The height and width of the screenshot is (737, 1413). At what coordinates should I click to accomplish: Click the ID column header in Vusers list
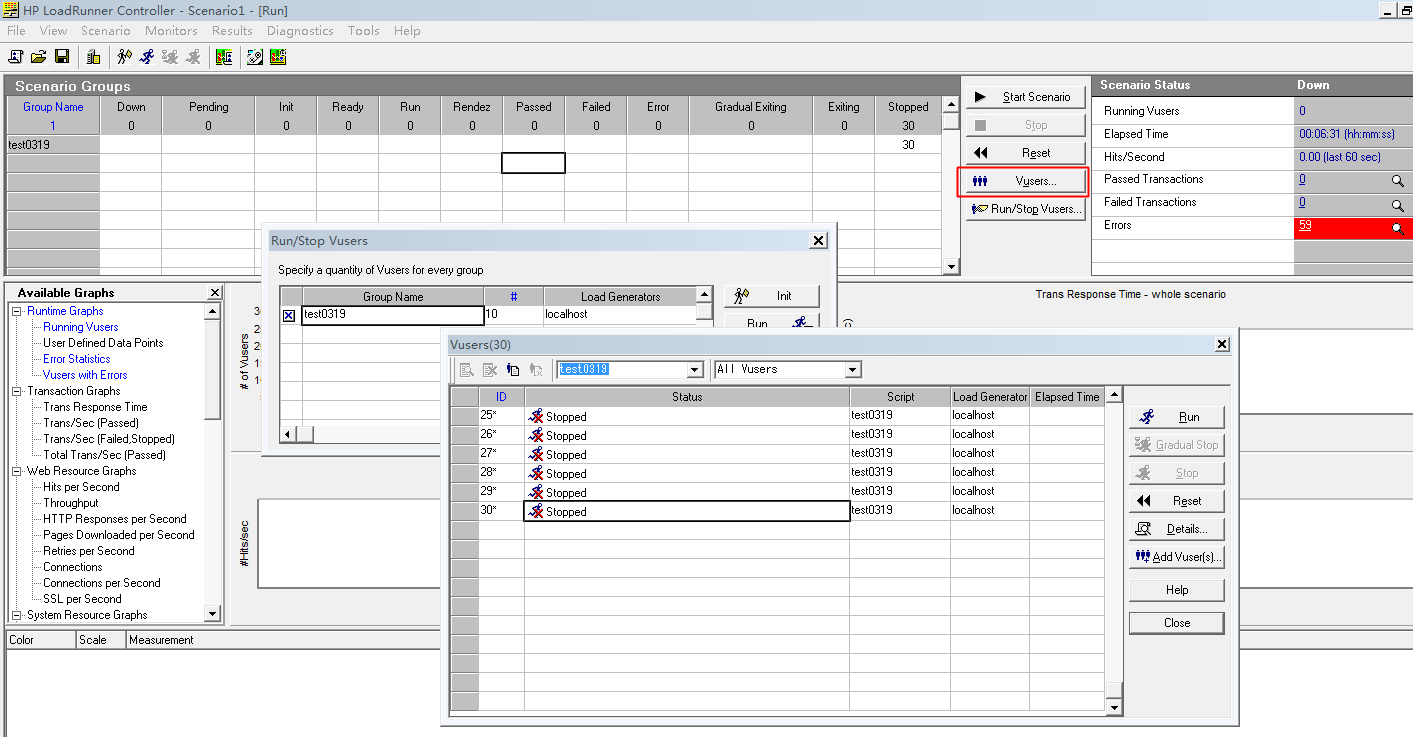501,397
